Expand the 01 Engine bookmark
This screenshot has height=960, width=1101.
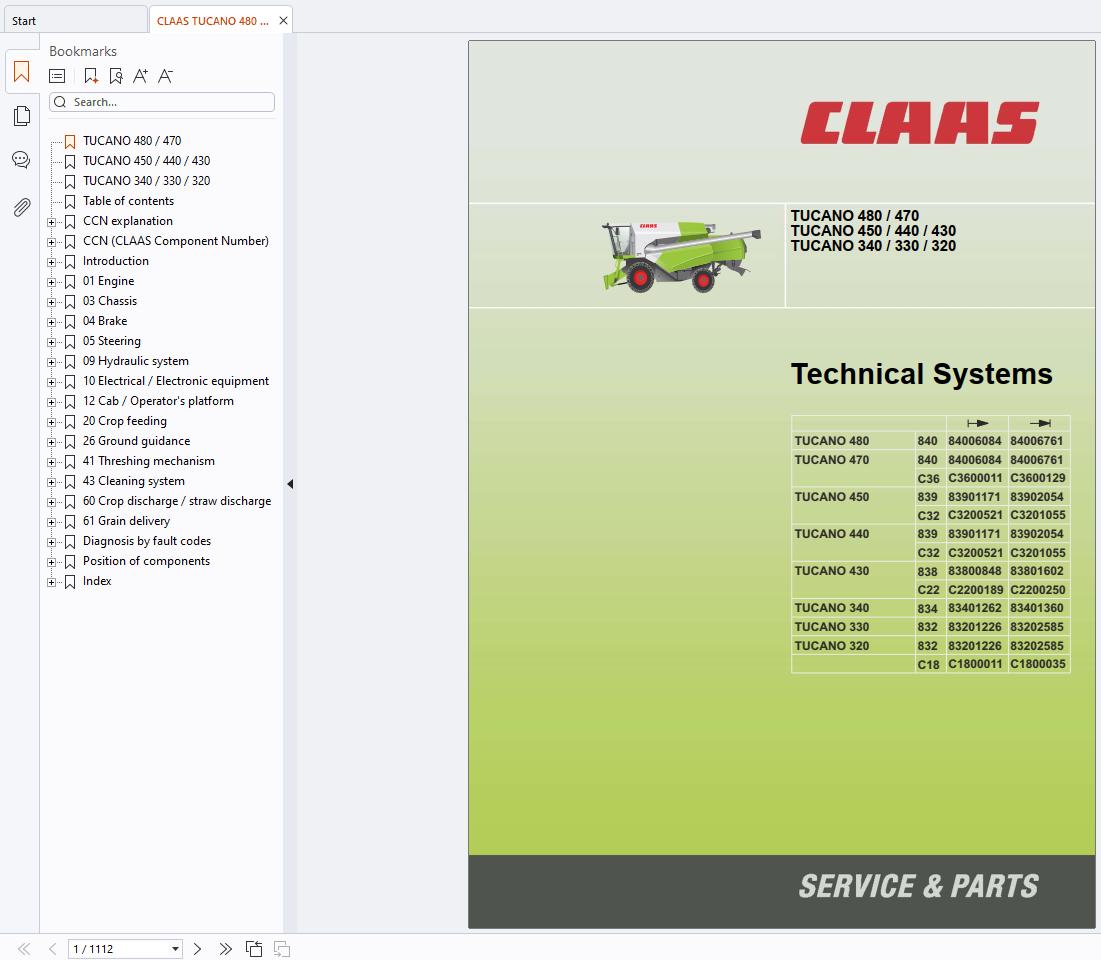[x=51, y=282]
